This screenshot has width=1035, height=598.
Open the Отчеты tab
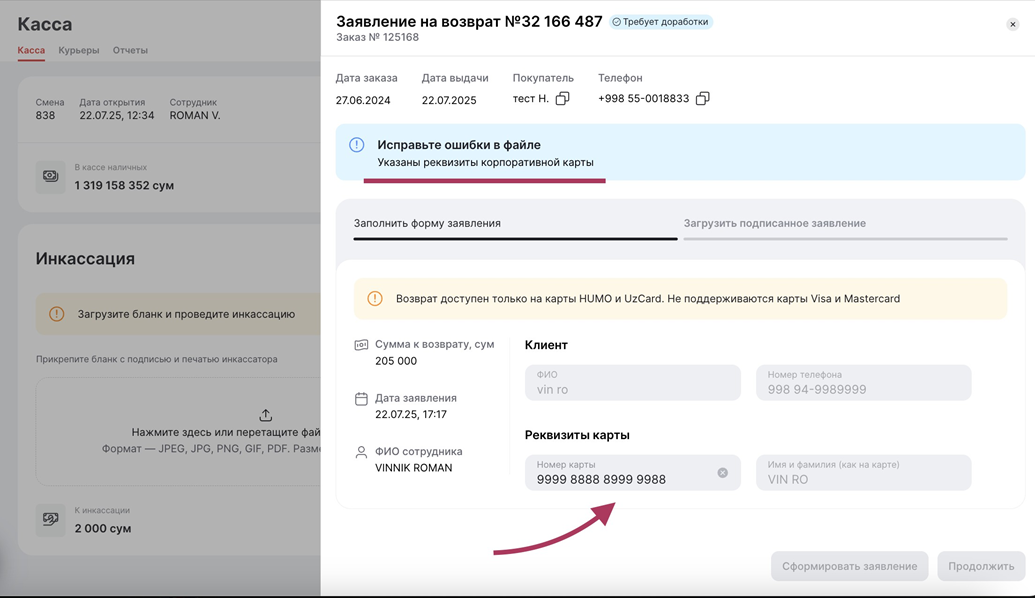130,50
